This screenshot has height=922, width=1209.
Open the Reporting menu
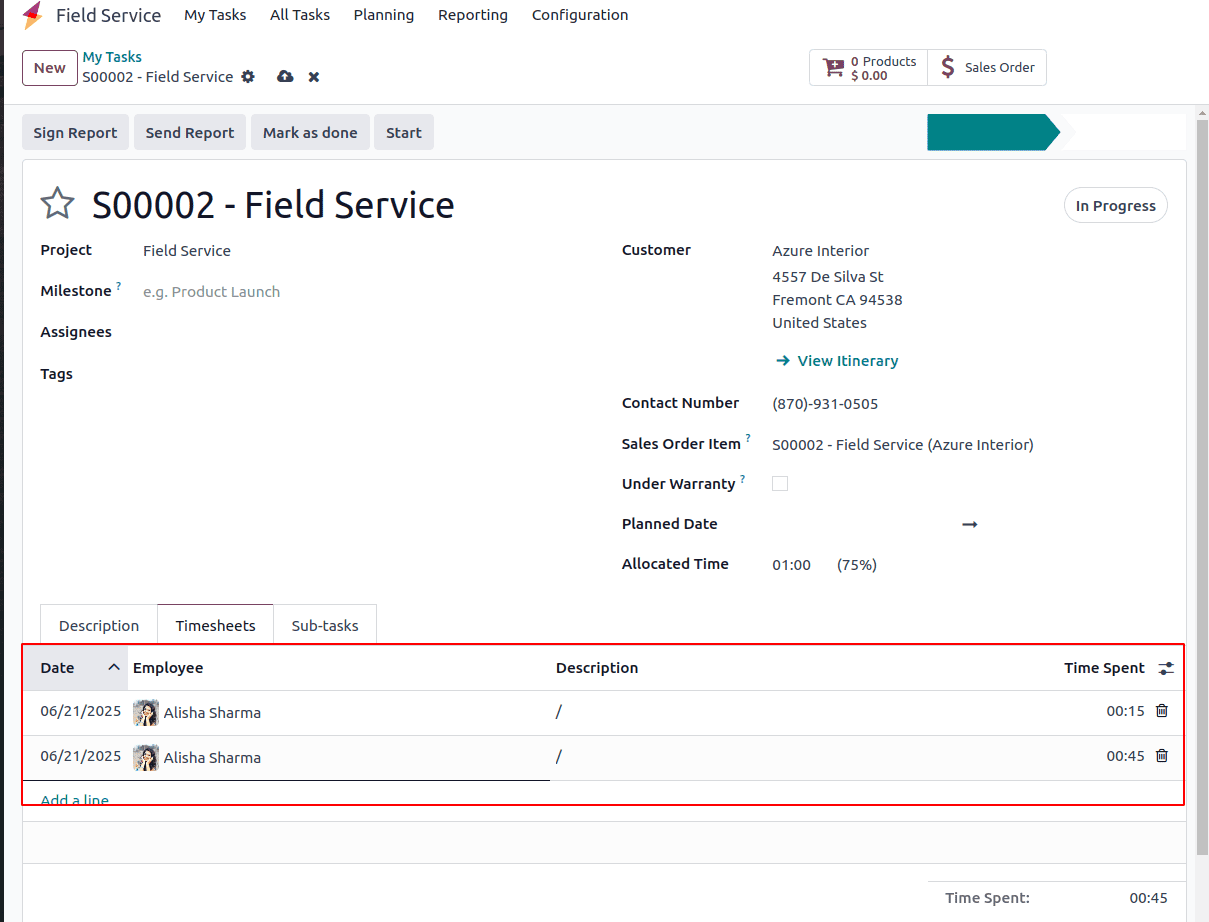(x=473, y=15)
